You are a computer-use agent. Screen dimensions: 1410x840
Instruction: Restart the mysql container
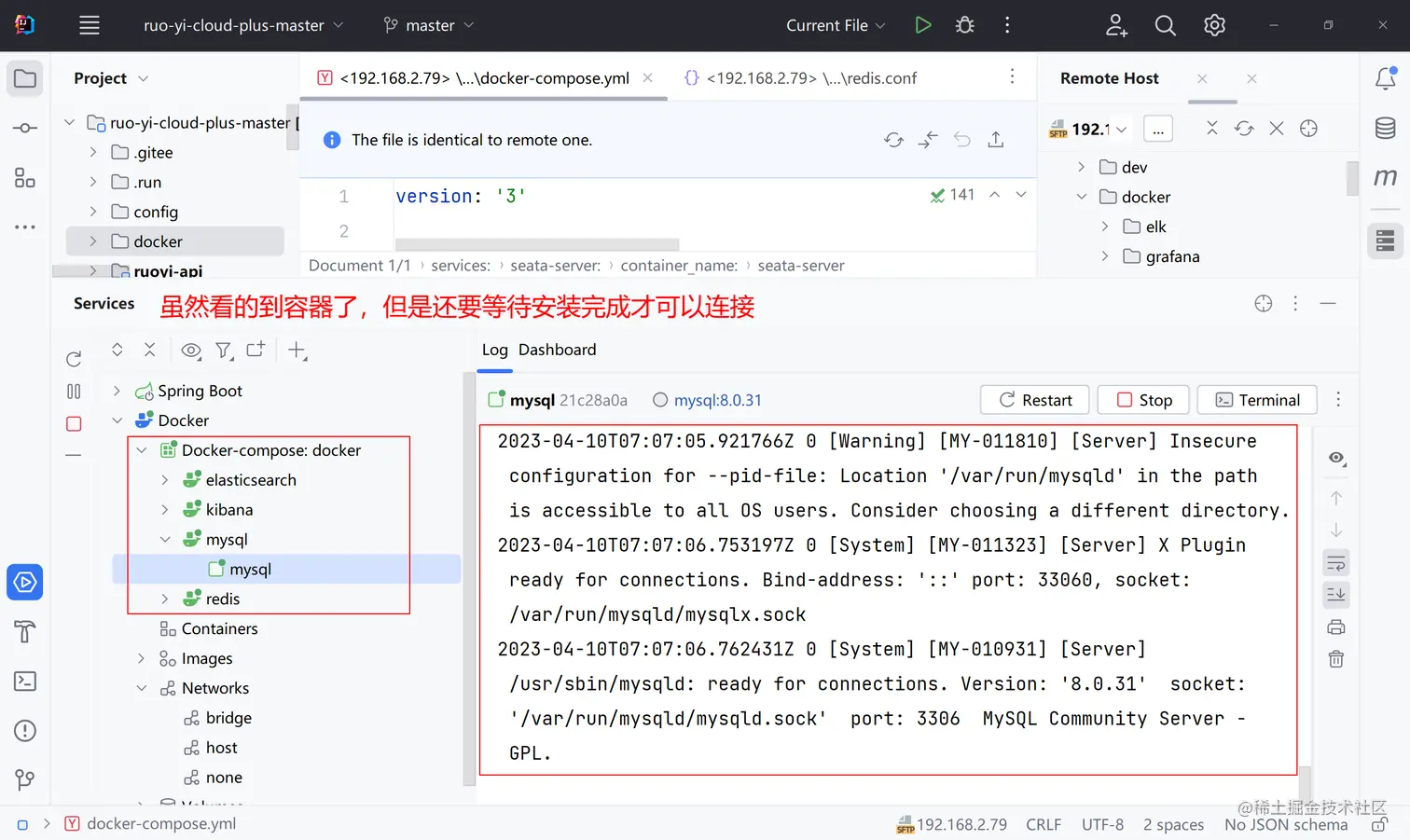click(x=1035, y=400)
